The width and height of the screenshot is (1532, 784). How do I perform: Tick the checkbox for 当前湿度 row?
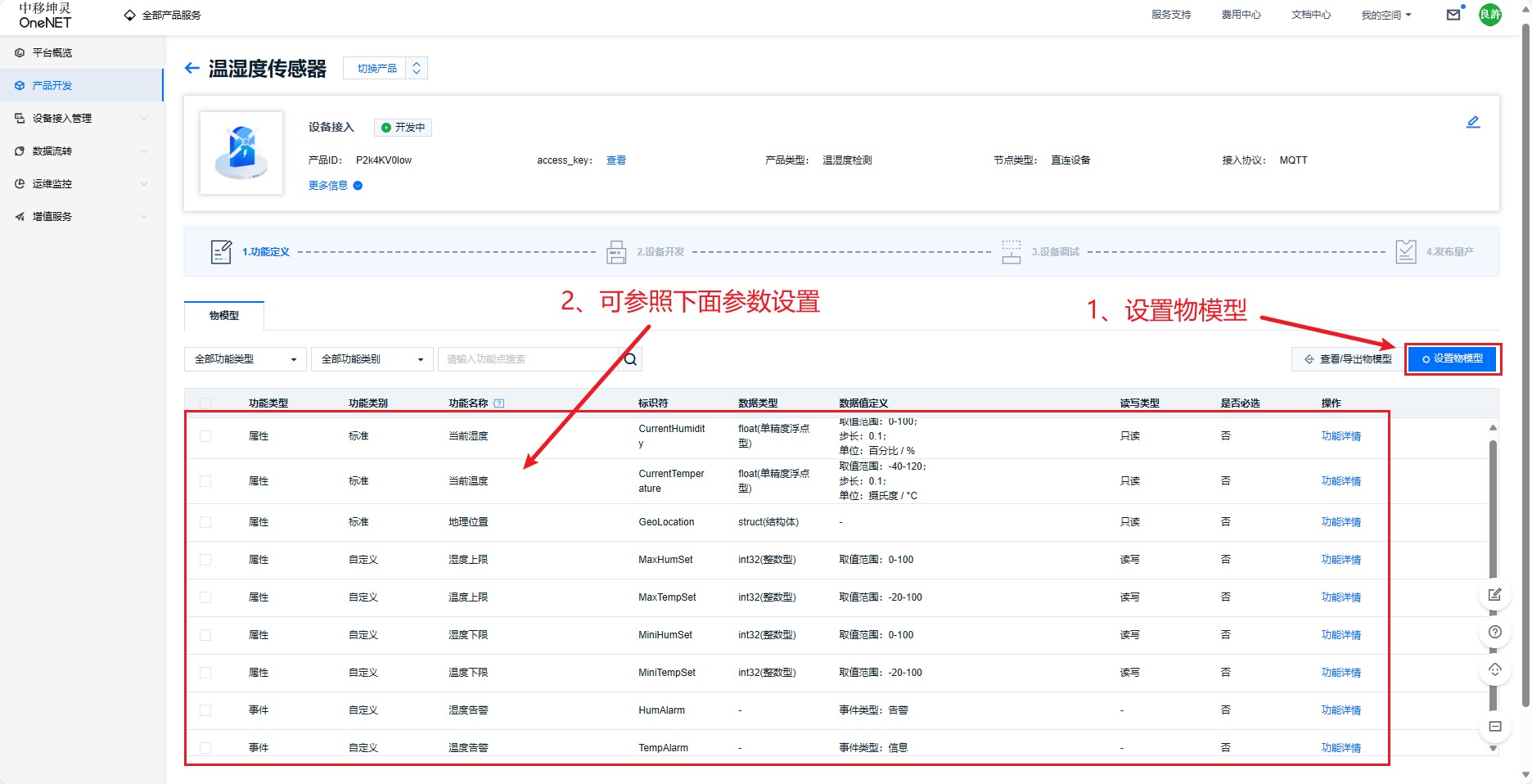pyautogui.click(x=205, y=436)
